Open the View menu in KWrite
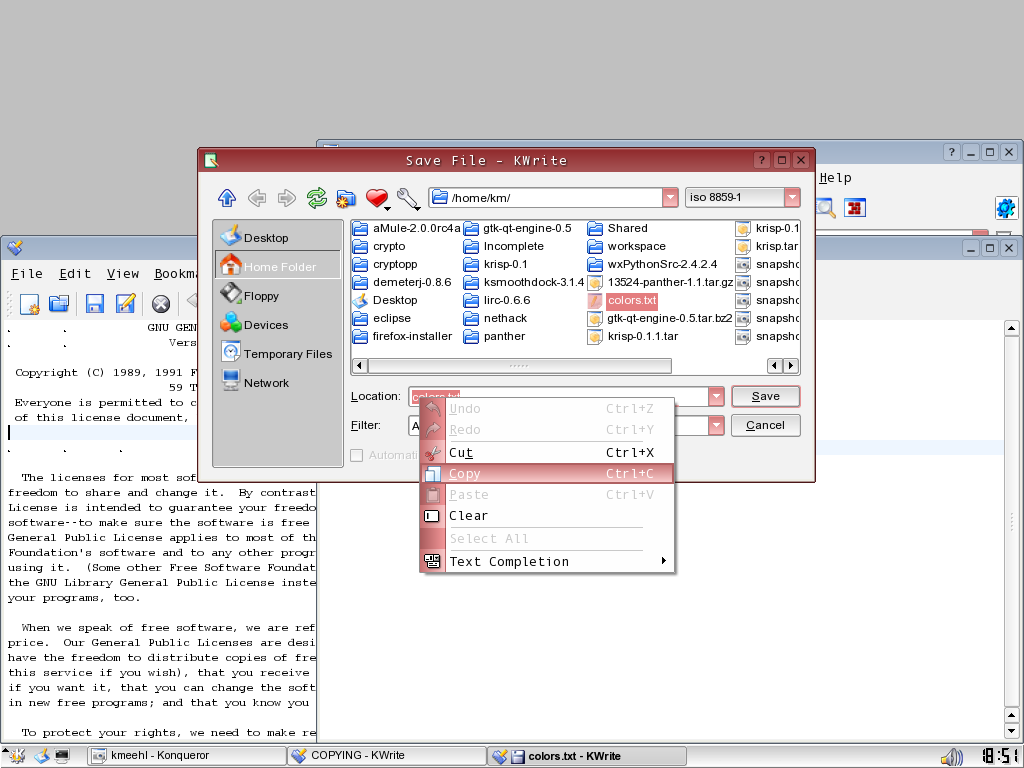The height and width of the screenshot is (768, 1024). 123,274
